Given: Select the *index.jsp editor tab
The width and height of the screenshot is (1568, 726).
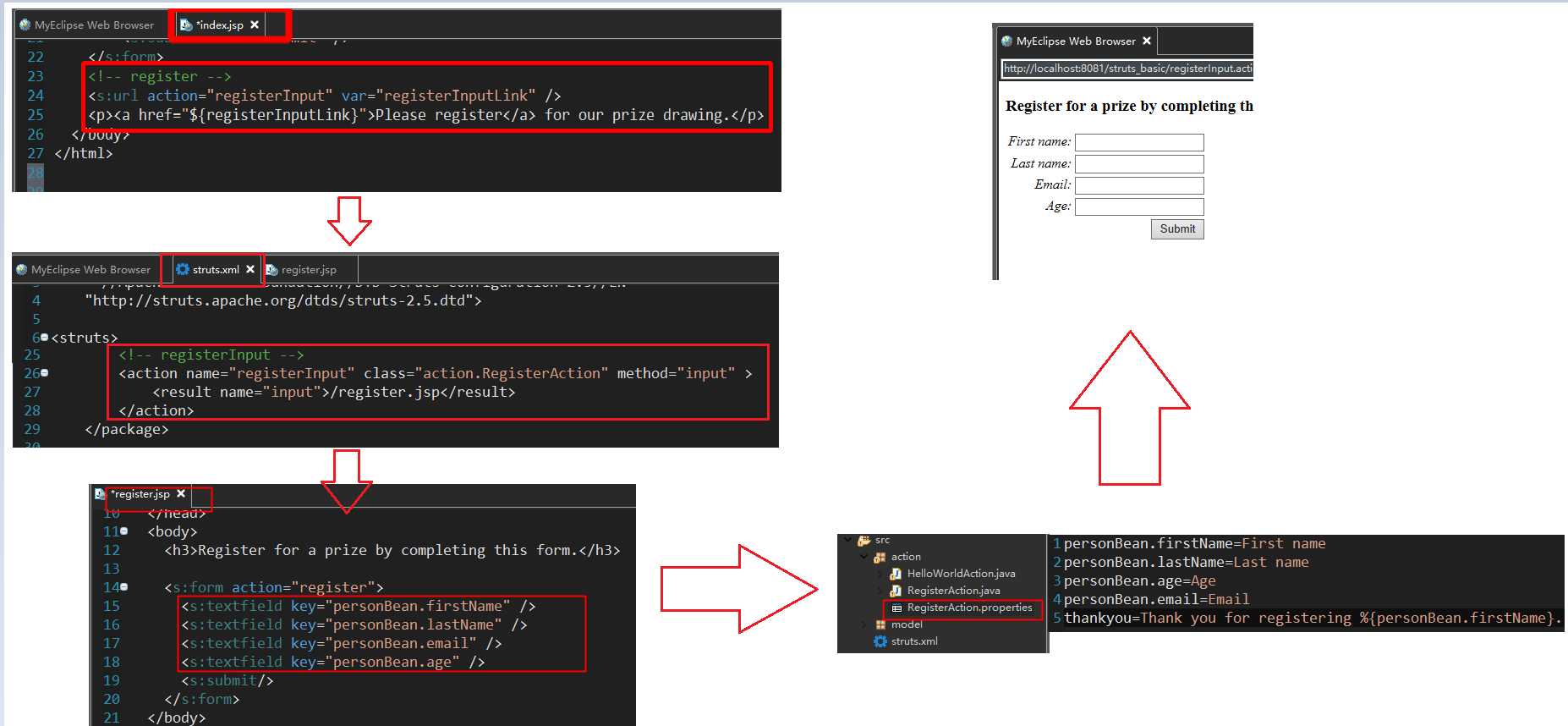Looking at the screenshot, I should (x=220, y=25).
